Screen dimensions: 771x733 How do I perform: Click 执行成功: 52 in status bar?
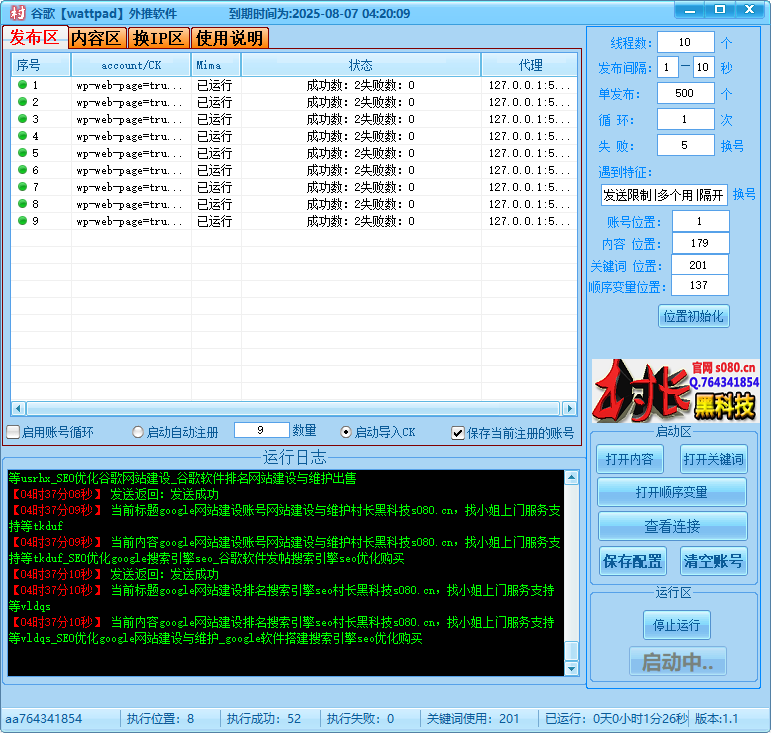coord(264,719)
